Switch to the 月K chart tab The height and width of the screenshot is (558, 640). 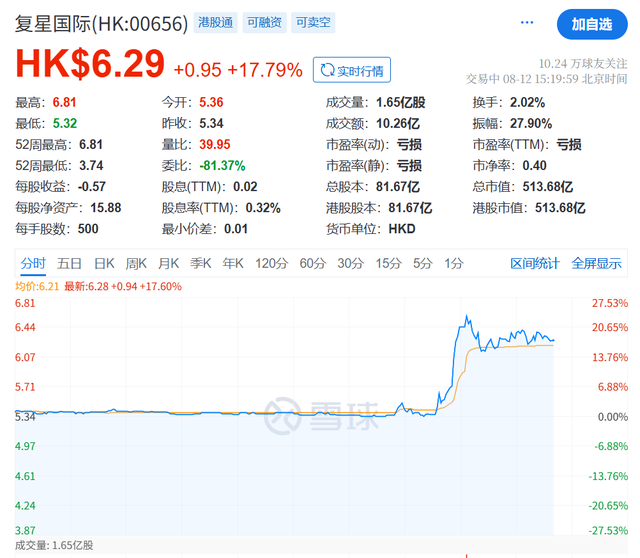click(x=169, y=263)
